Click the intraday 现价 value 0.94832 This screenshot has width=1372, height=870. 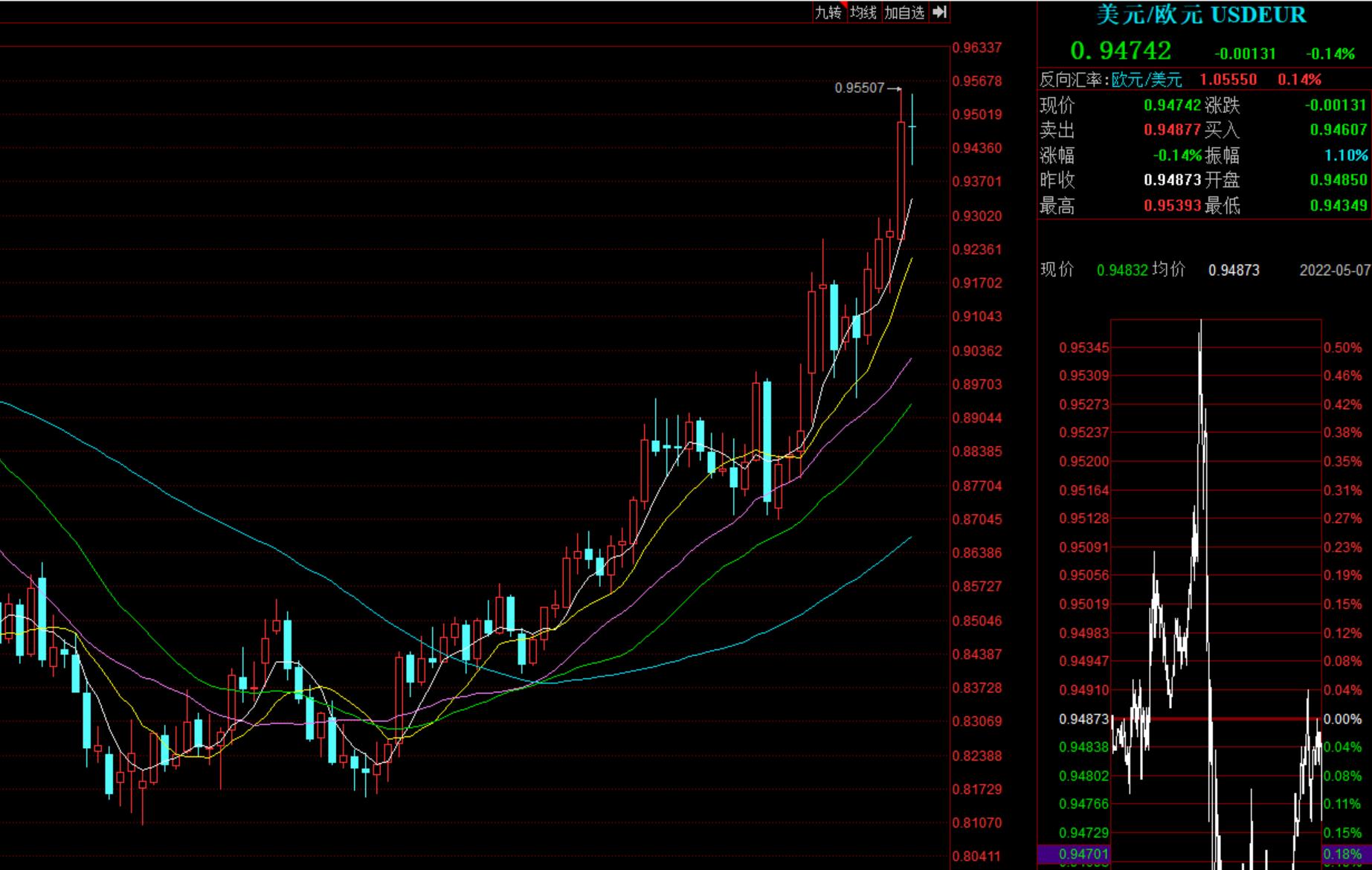click(x=1122, y=270)
